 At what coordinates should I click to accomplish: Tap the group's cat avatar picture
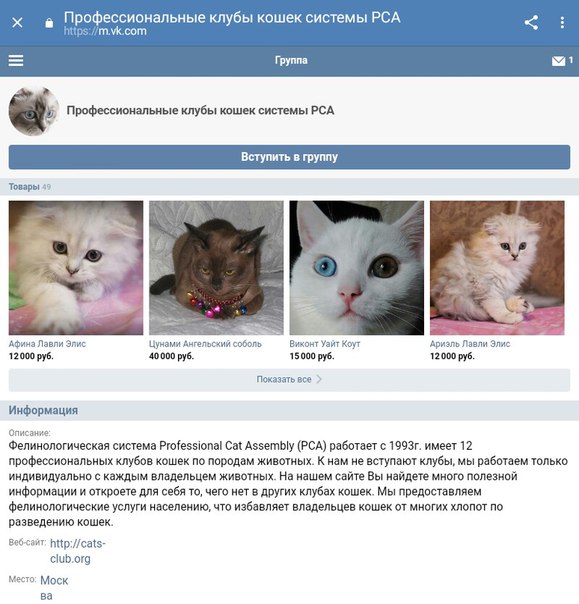(x=34, y=111)
